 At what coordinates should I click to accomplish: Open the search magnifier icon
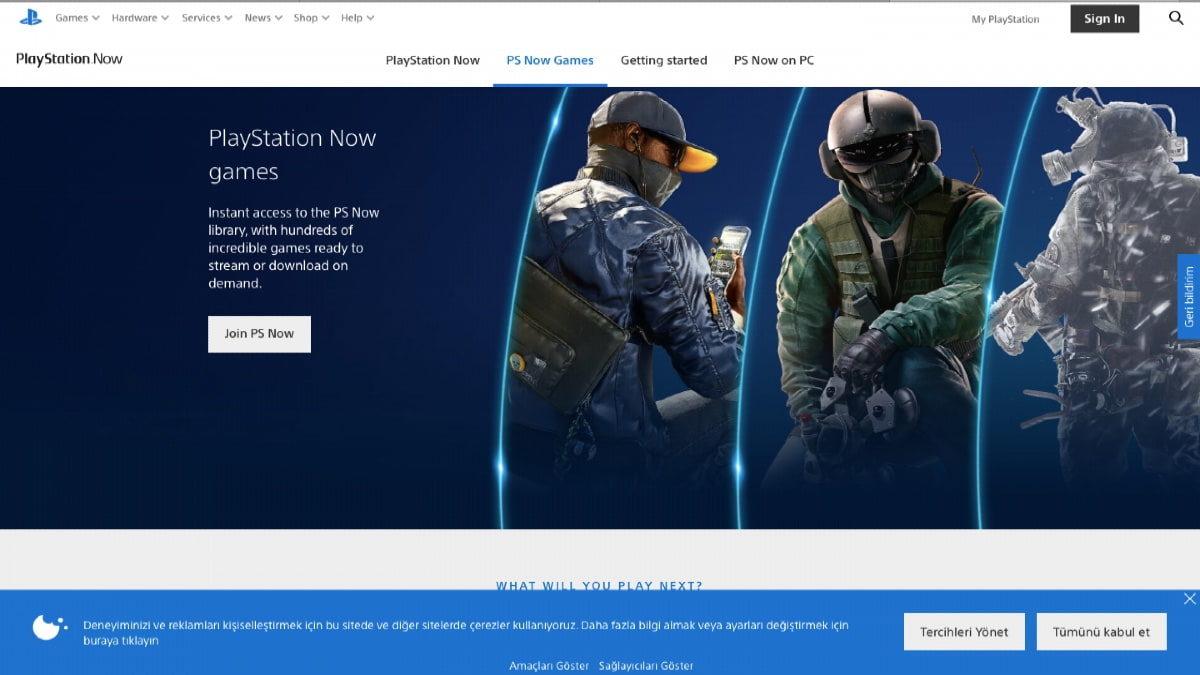pyautogui.click(x=1176, y=18)
